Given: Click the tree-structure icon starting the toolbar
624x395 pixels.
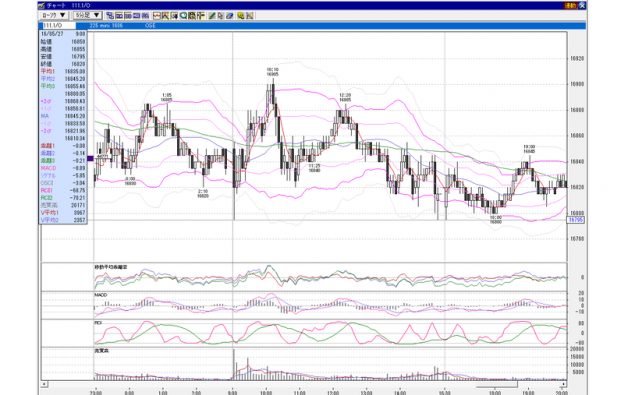Looking at the screenshot, I should tap(110, 16).
